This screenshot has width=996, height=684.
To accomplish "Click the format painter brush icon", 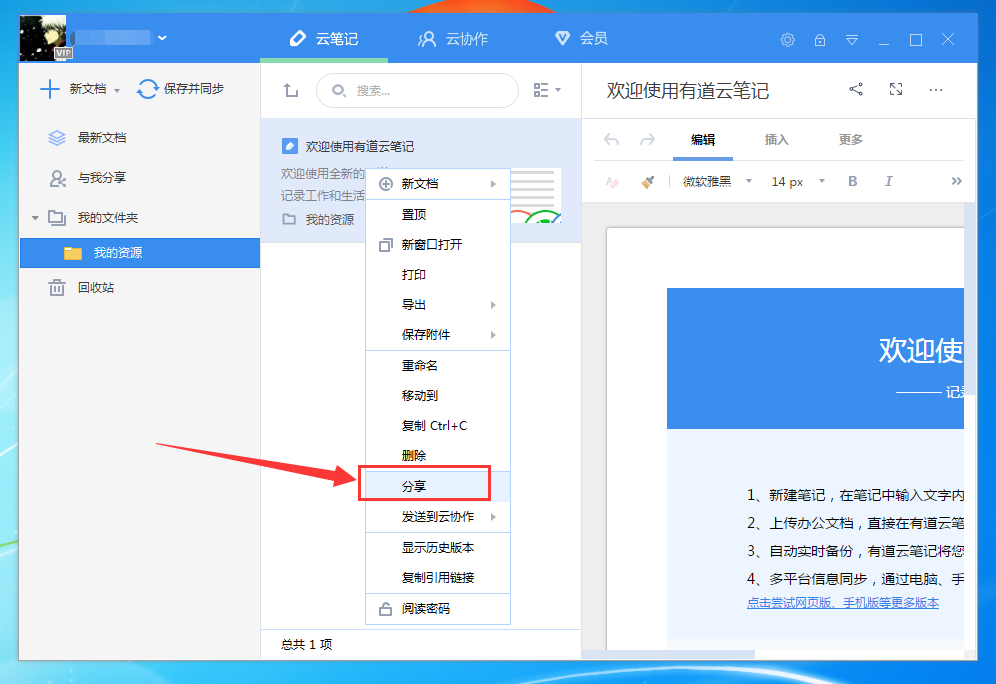I will tap(647, 182).
